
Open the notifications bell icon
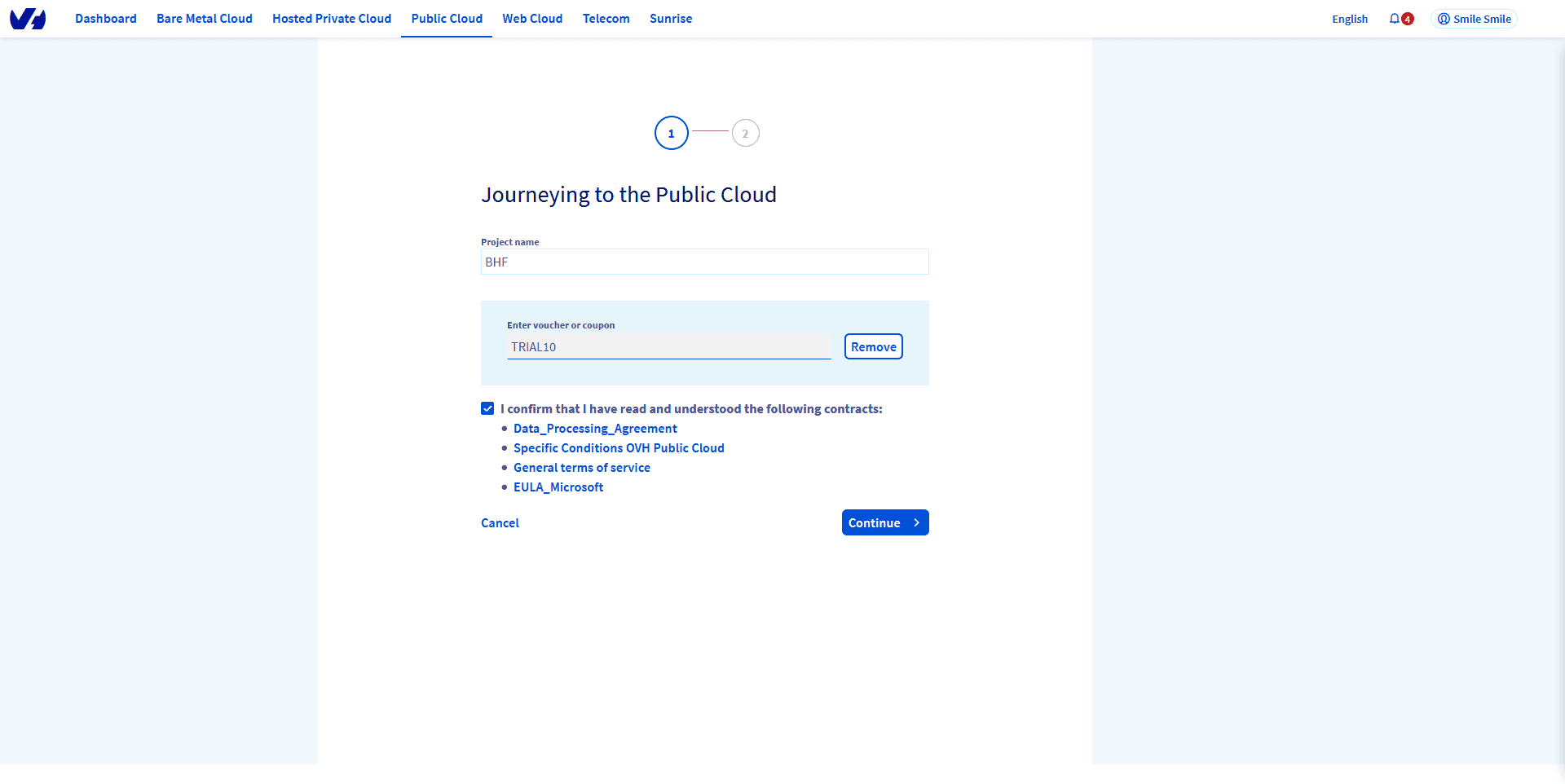1395,19
